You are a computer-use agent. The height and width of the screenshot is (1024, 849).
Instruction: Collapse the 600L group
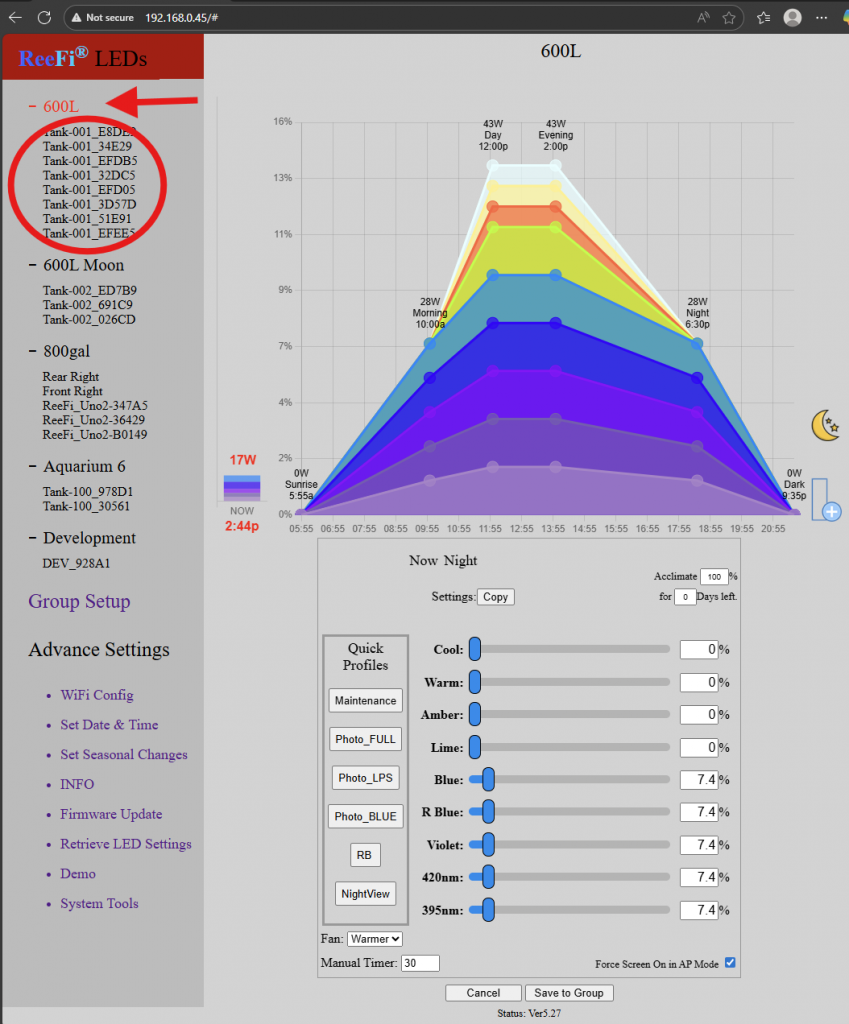pyautogui.click(x=34, y=106)
